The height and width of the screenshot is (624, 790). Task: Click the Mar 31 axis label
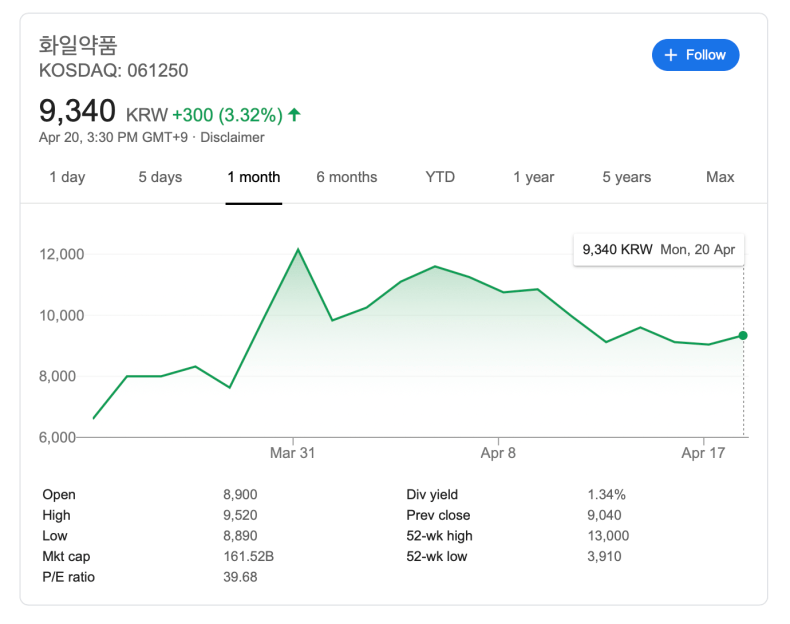pyautogui.click(x=293, y=453)
